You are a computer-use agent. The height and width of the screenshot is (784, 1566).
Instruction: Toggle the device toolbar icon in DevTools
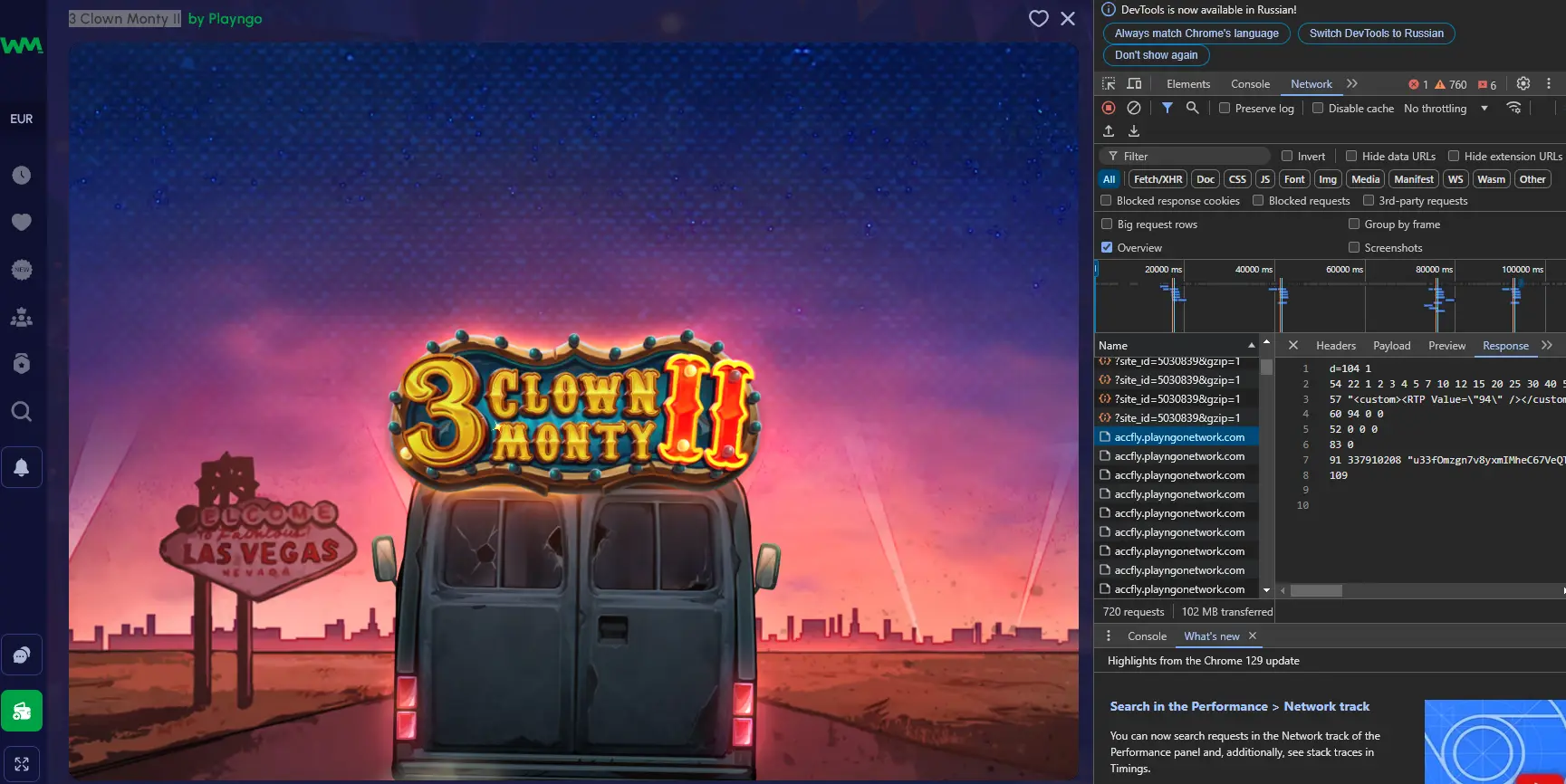tap(1134, 83)
